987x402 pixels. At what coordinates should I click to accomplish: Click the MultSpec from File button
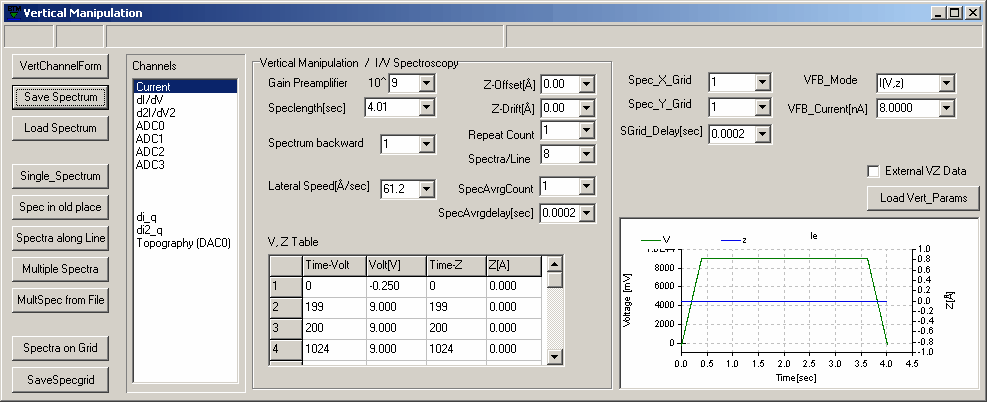60,299
